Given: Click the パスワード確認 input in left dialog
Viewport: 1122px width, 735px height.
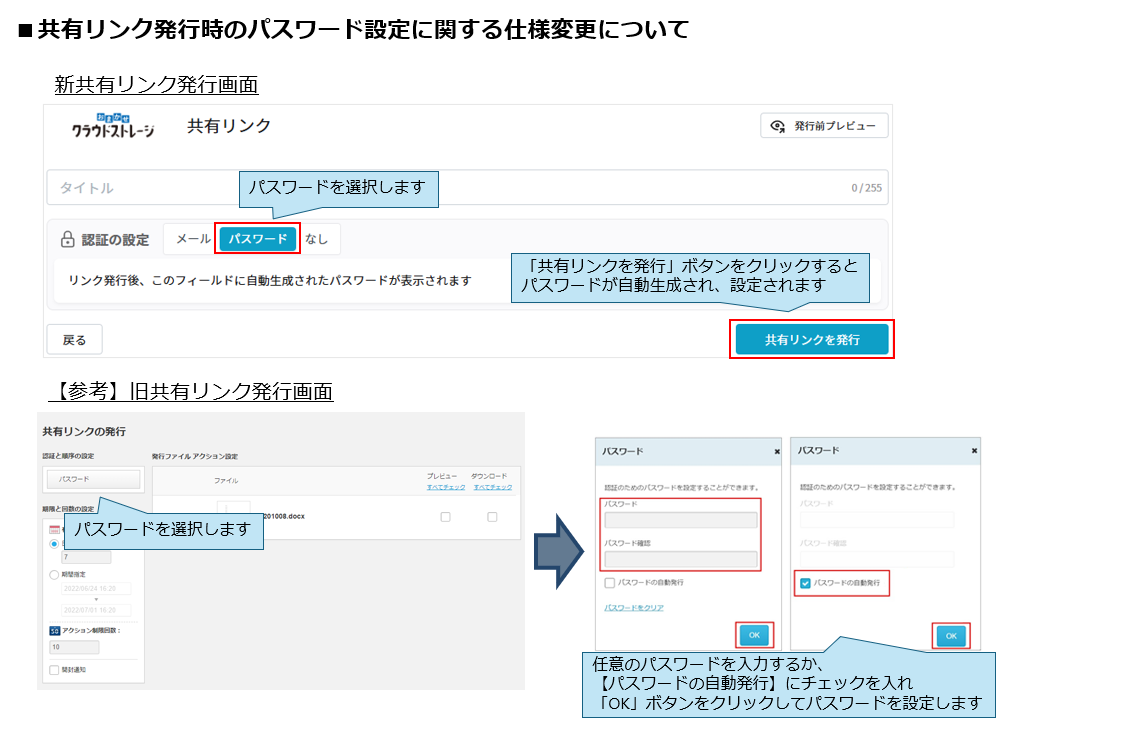Looking at the screenshot, I should [681, 559].
